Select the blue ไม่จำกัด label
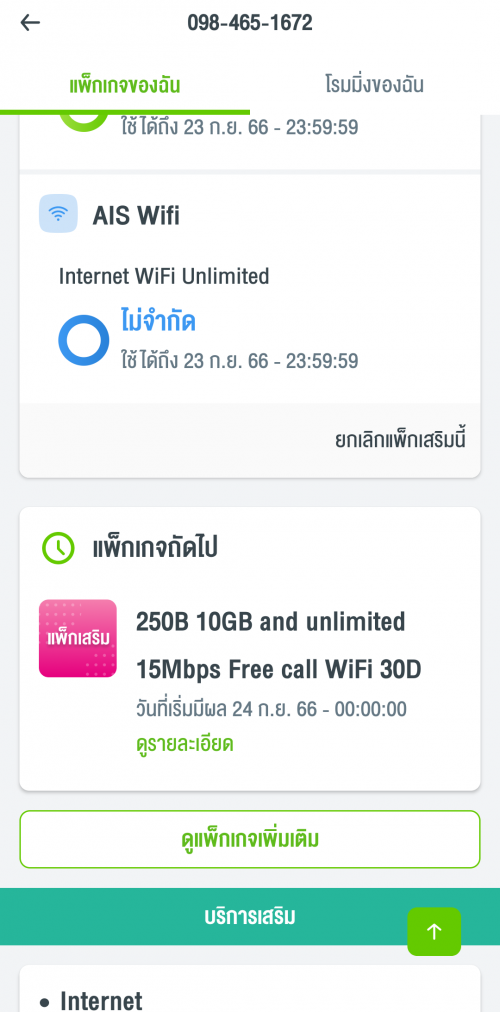The width and height of the screenshot is (500, 1012). [x=158, y=320]
